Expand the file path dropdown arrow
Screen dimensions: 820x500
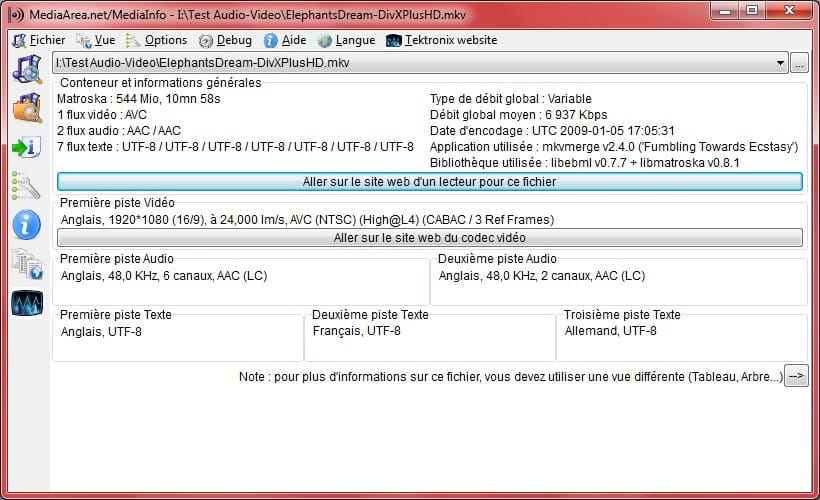click(780, 63)
